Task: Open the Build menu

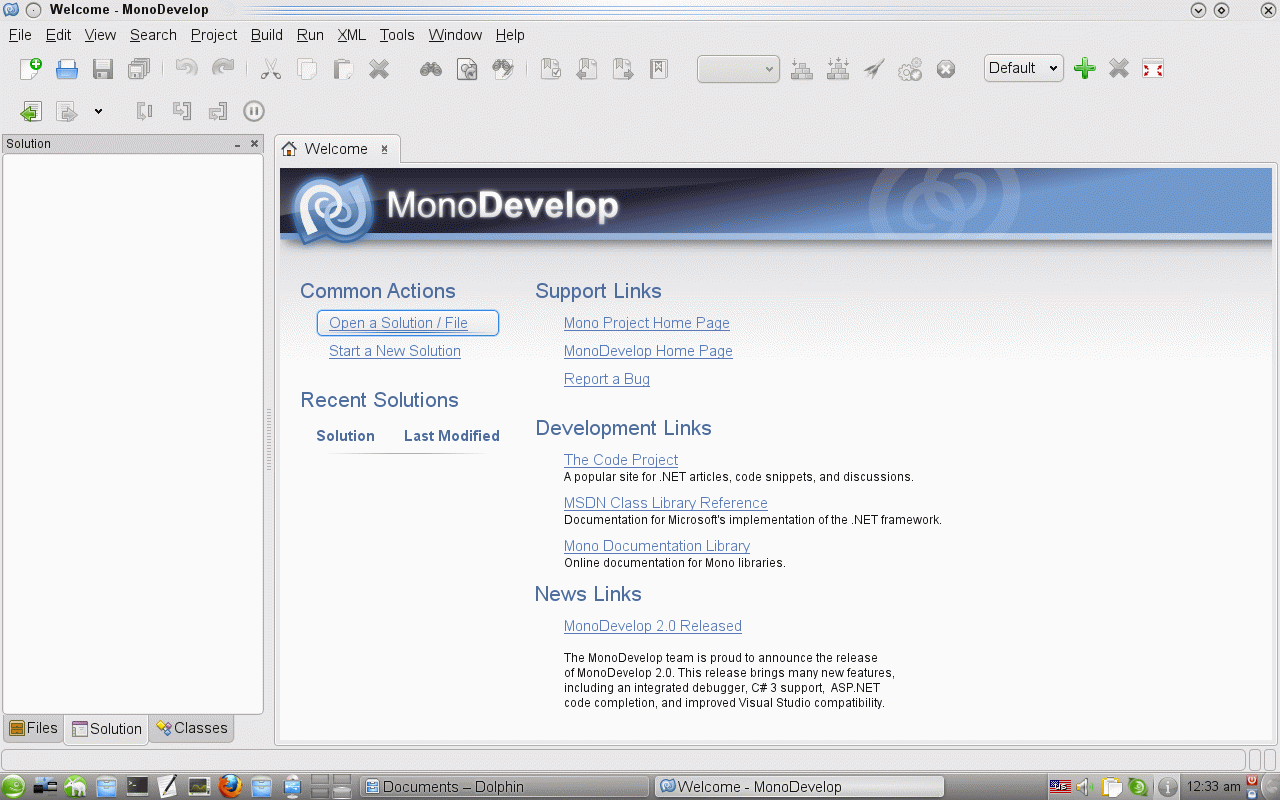Action: pos(267,35)
